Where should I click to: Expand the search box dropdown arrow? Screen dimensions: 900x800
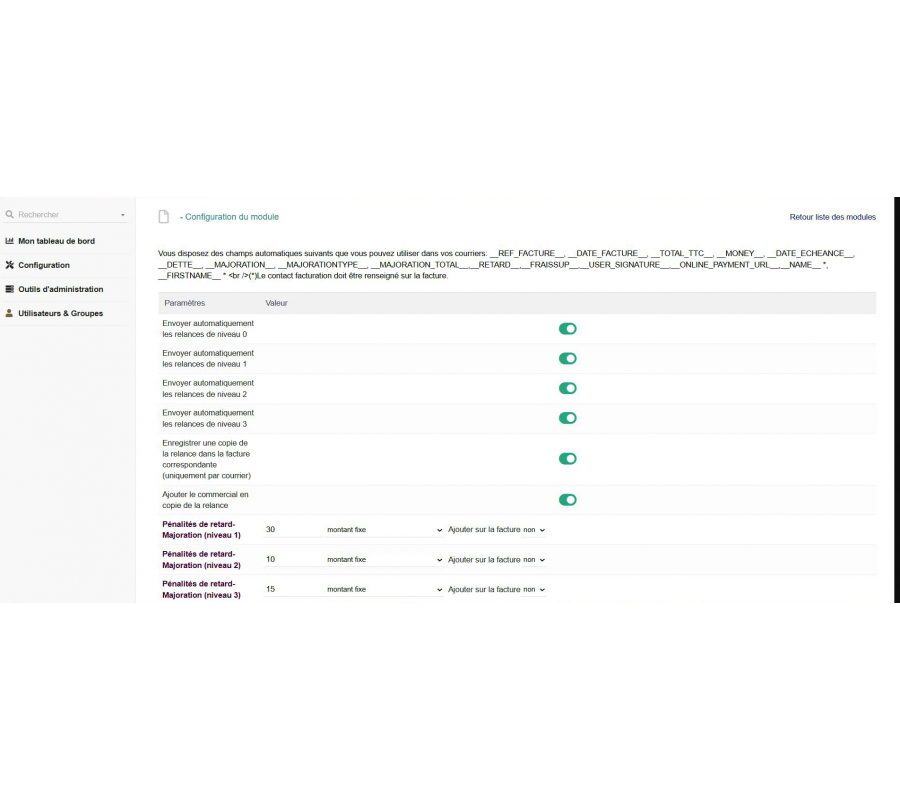click(x=123, y=215)
